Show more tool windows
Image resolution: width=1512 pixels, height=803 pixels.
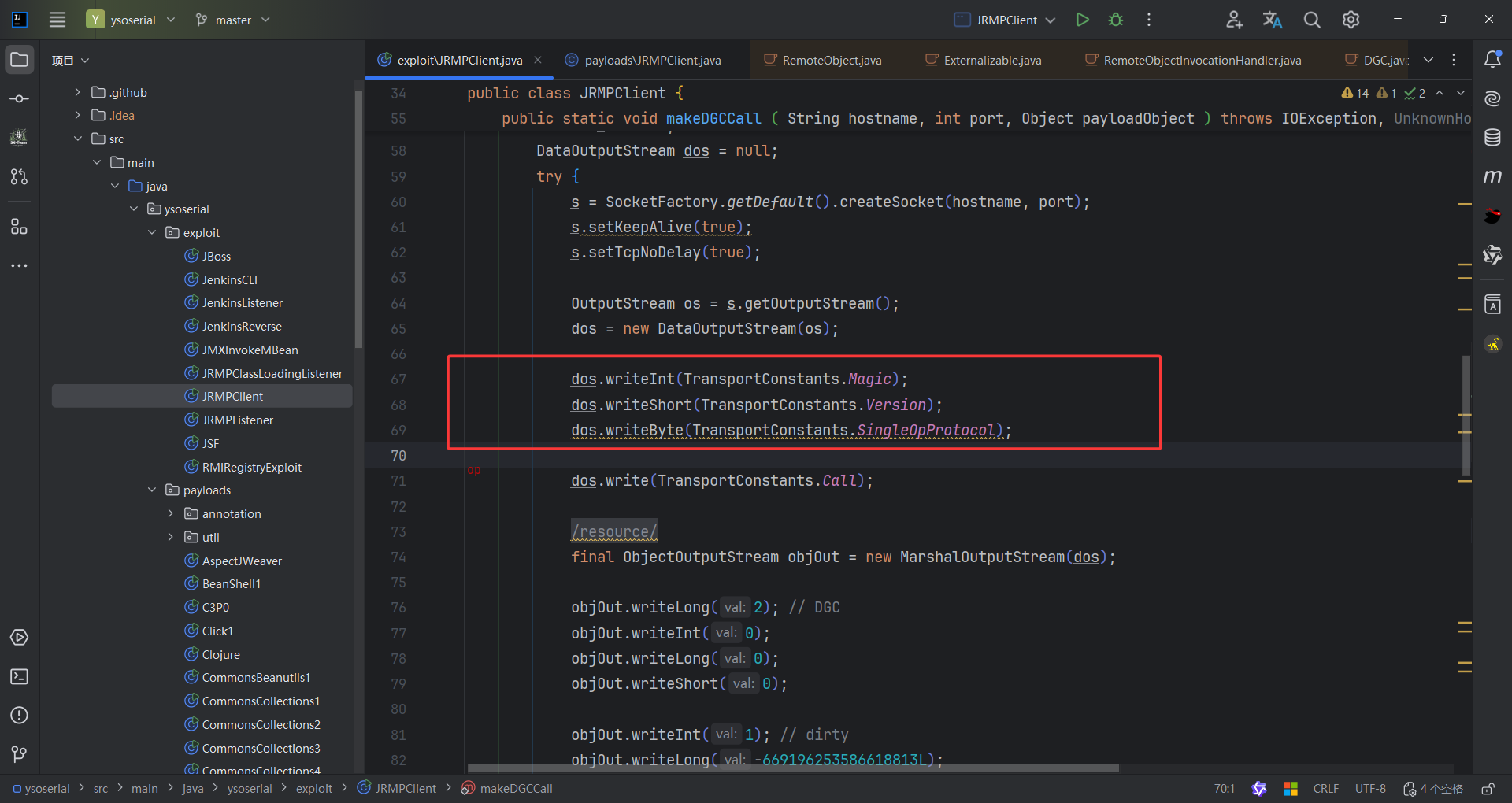[x=20, y=266]
